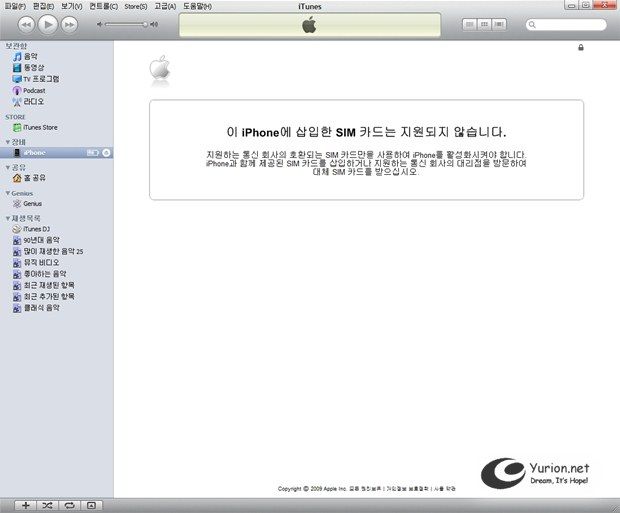Viewport: 620px width, 513px height.
Task: Collapse the 재생목록 playlists section
Action: [8, 218]
